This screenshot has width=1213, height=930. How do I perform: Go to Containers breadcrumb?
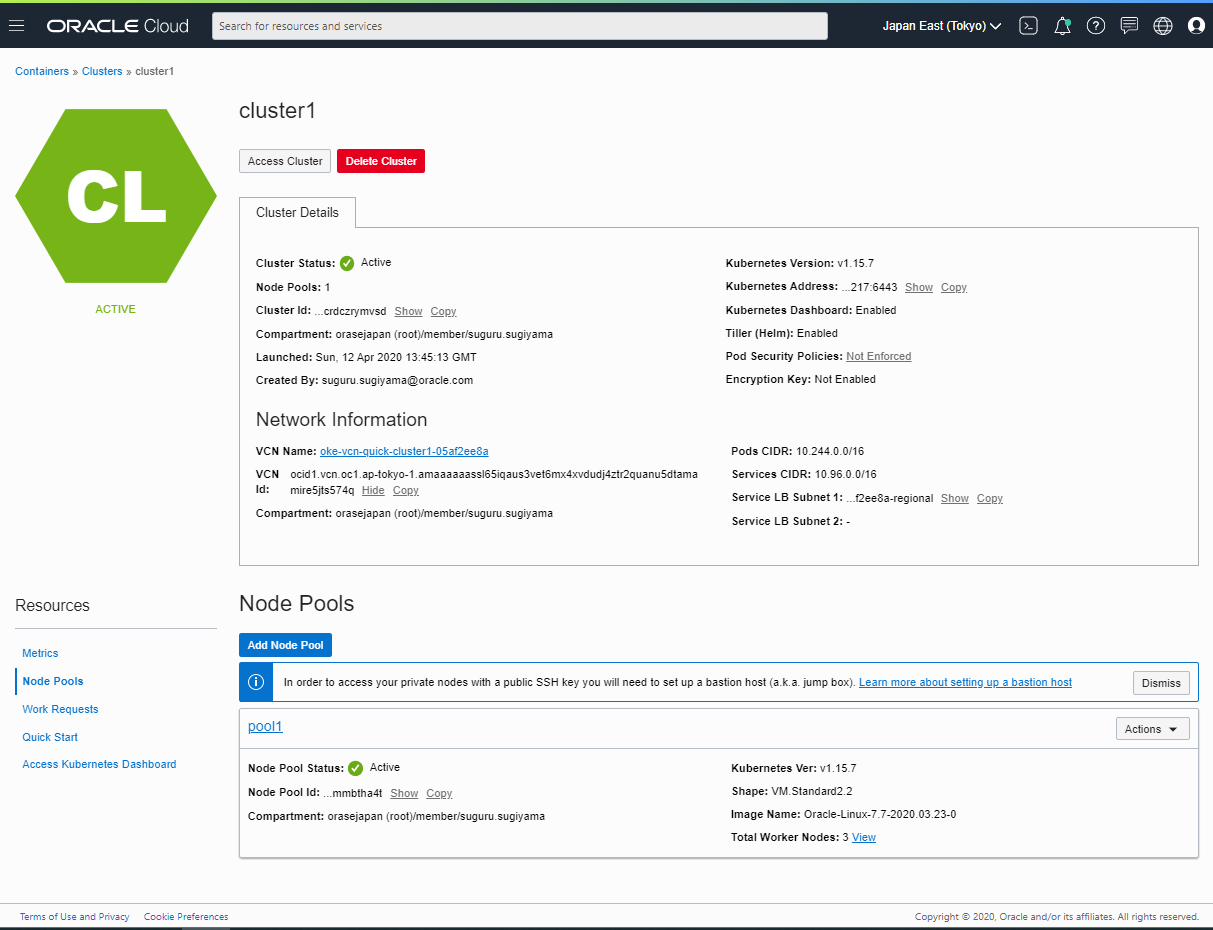[x=42, y=71]
